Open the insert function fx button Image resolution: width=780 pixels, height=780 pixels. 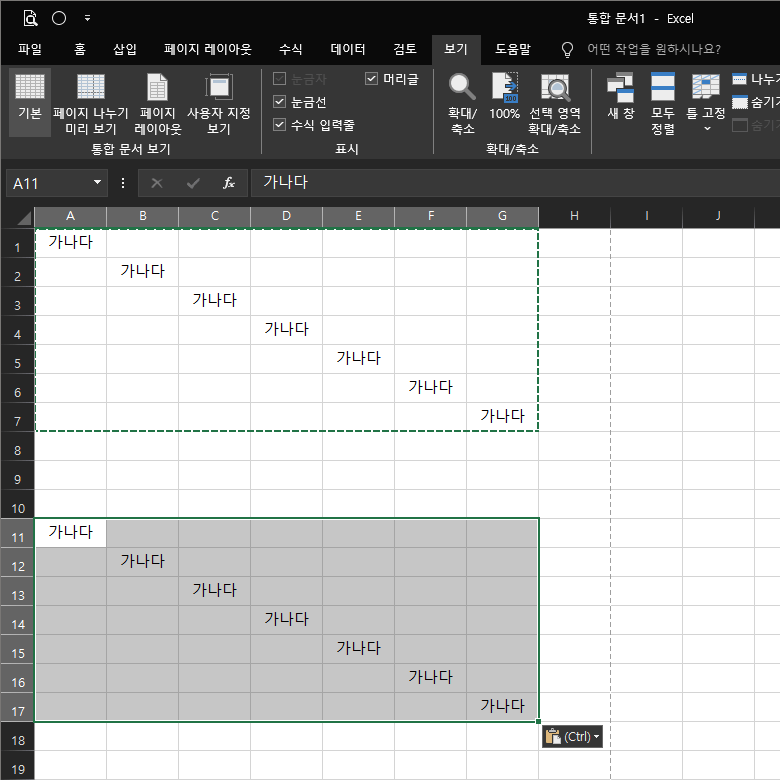pos(228,184)
